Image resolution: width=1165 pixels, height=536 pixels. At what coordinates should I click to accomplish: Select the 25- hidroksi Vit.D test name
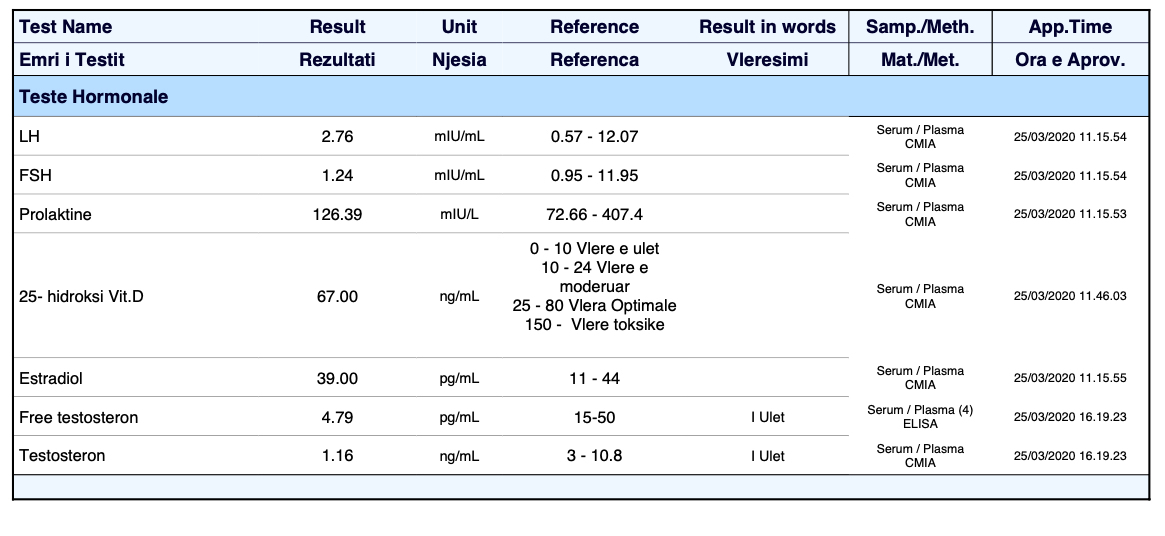81,297
